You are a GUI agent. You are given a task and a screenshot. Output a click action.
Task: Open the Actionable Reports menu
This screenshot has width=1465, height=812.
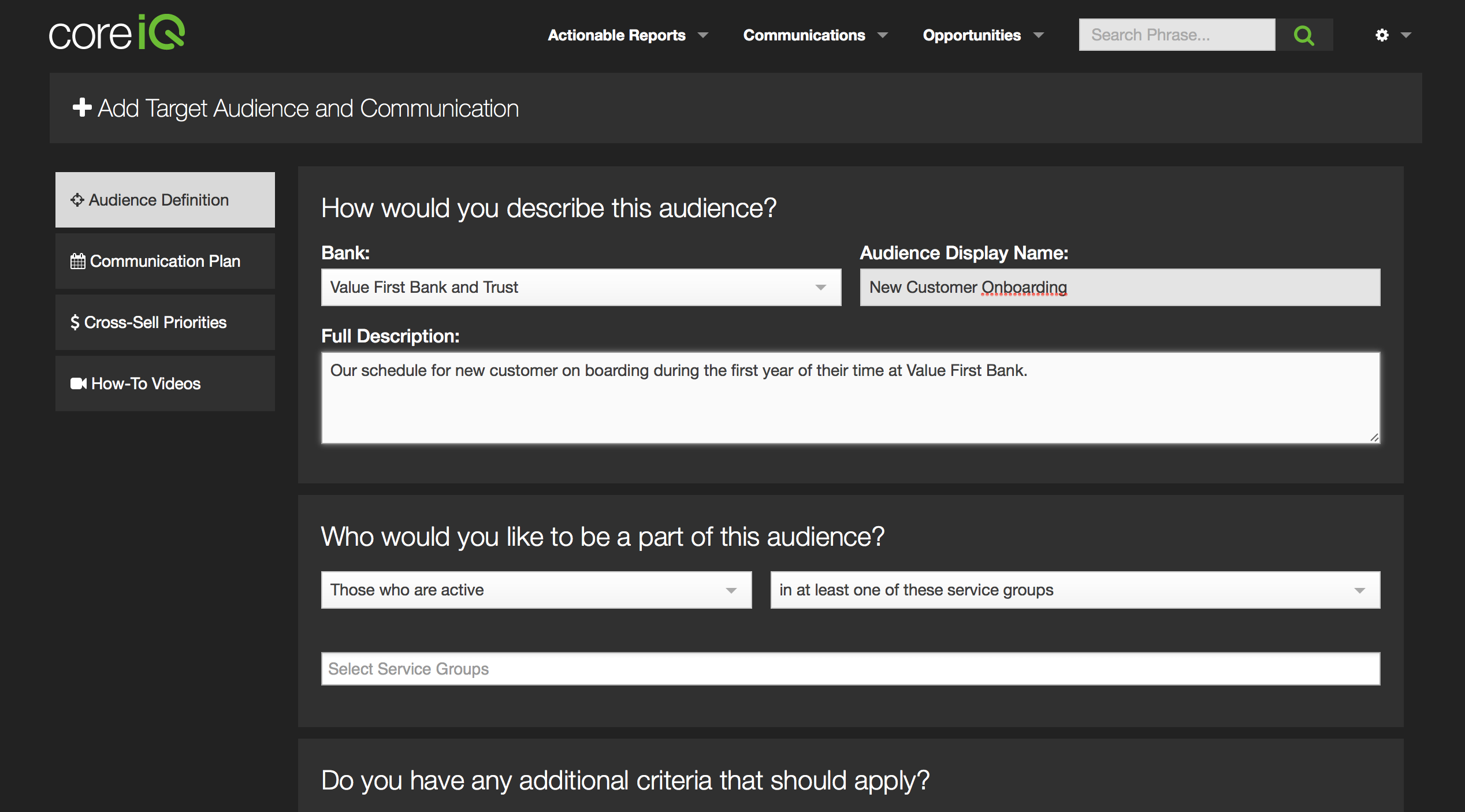point(627,35)
